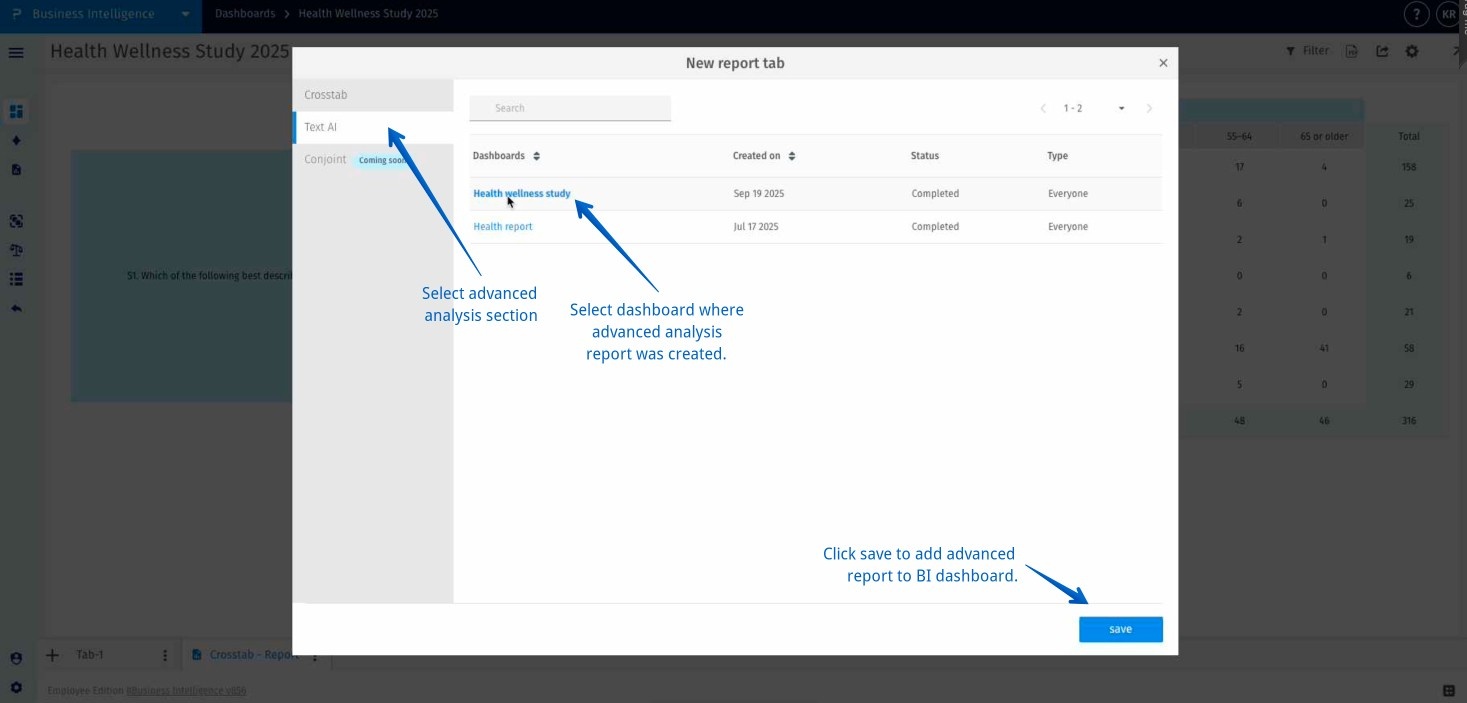Open the hamburger menu in the sidebar
This screenshot has width=1467, height=703.
coord(16,52)
